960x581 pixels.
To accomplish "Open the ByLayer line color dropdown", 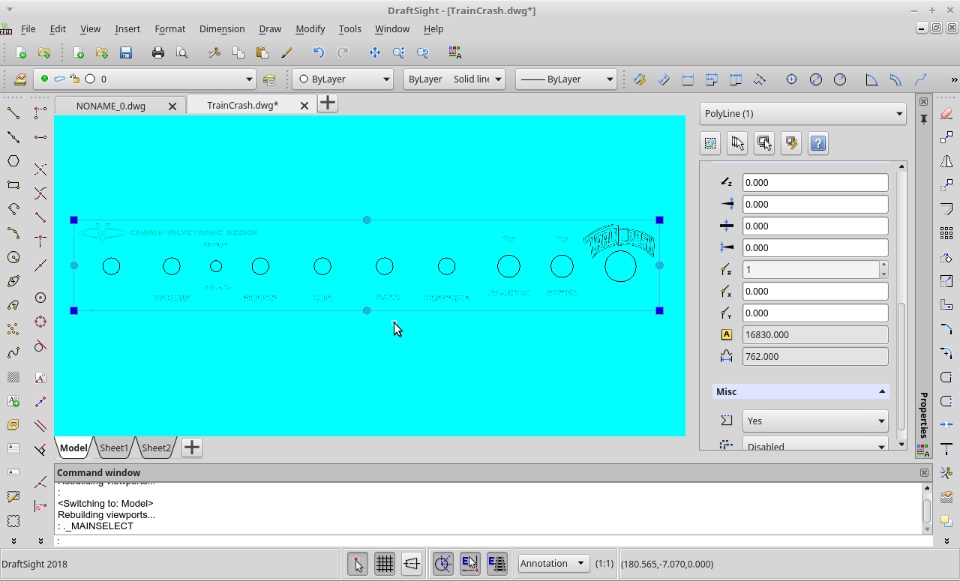I will coord(343,79).
